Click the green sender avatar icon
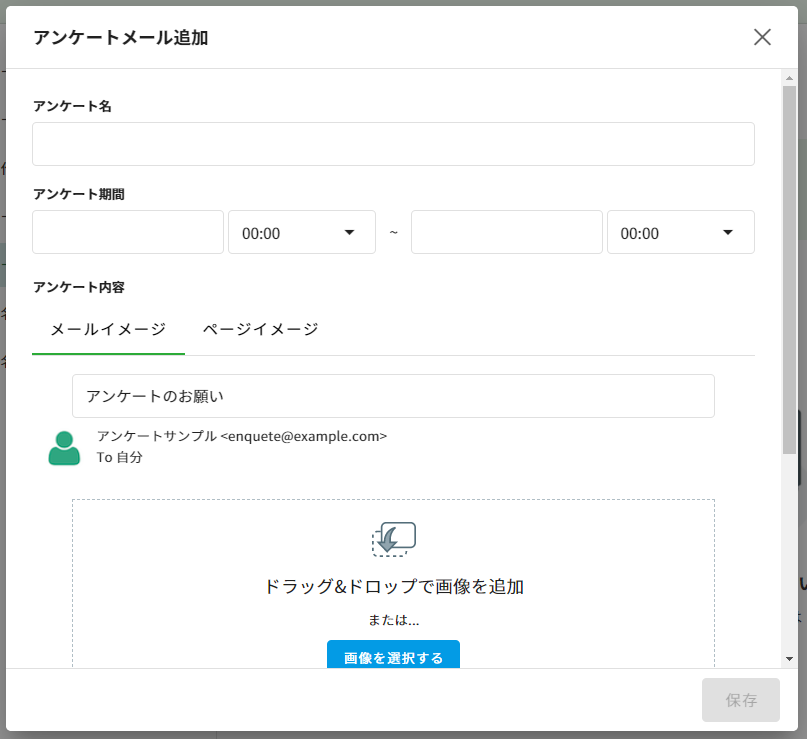Screen dimensions: 807x739 point(64,448)
